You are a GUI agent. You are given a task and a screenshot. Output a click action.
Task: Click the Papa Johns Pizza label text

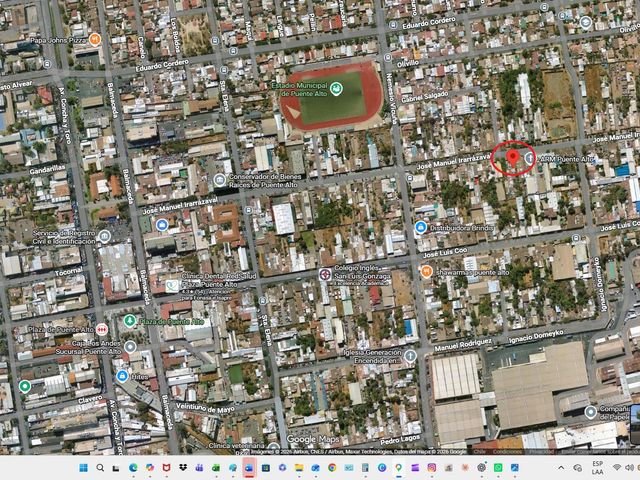pyautogui.click(x=58, y=40)
